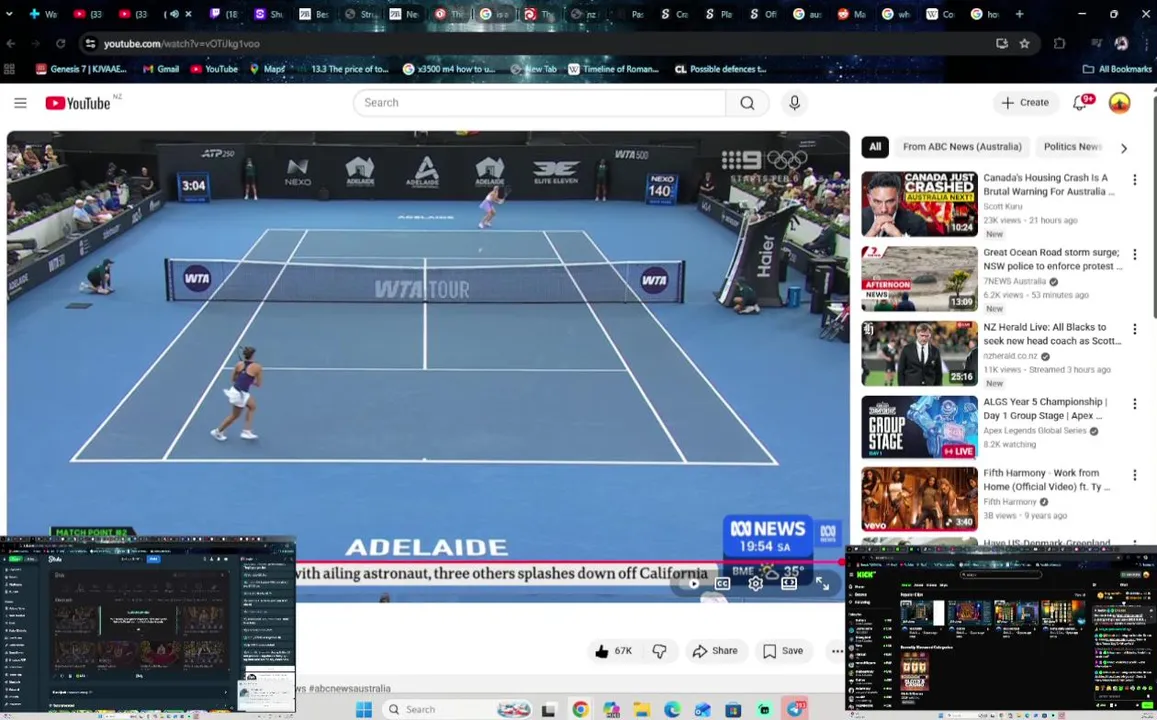Click the magnifier search button beside the search box

point(747,103)
